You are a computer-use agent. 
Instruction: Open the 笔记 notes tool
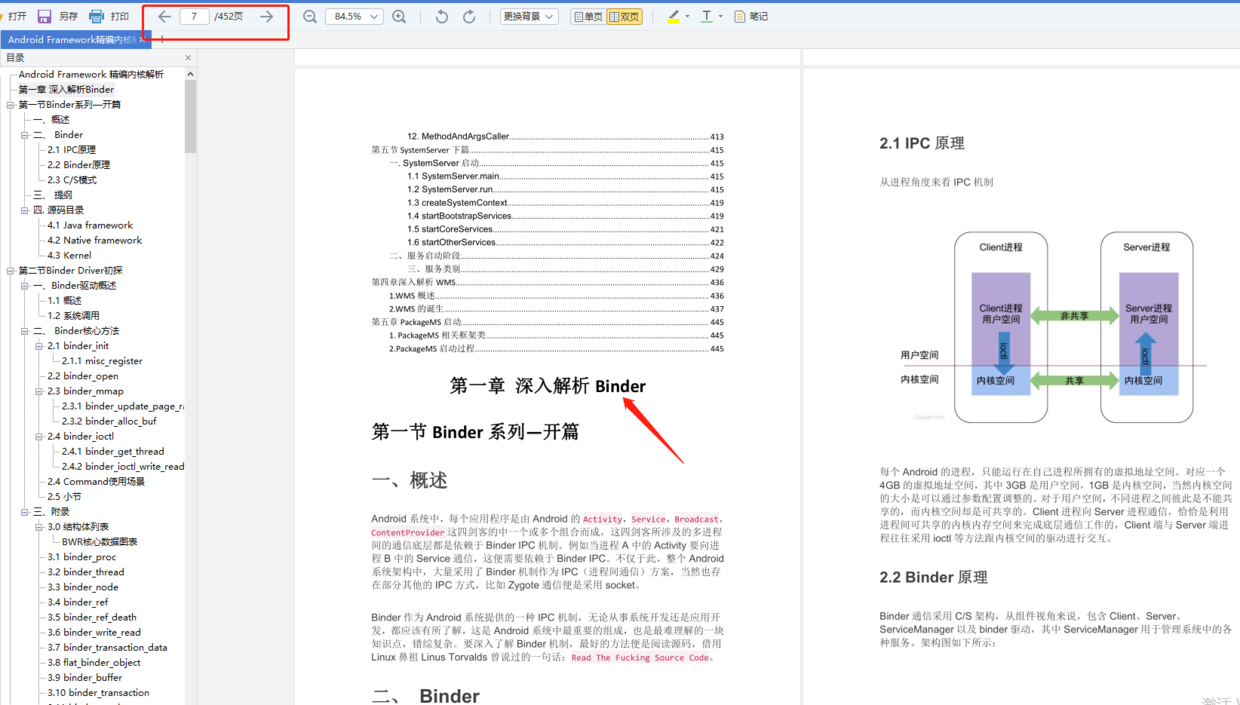pos(751,16)
